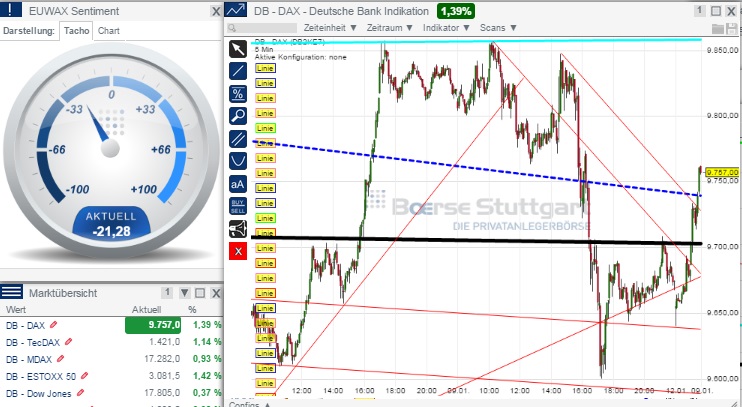Screen dimensions: 742x407
Task: Click the chart line icon beside DB - DAX title
Action: (x=235, y=10)
